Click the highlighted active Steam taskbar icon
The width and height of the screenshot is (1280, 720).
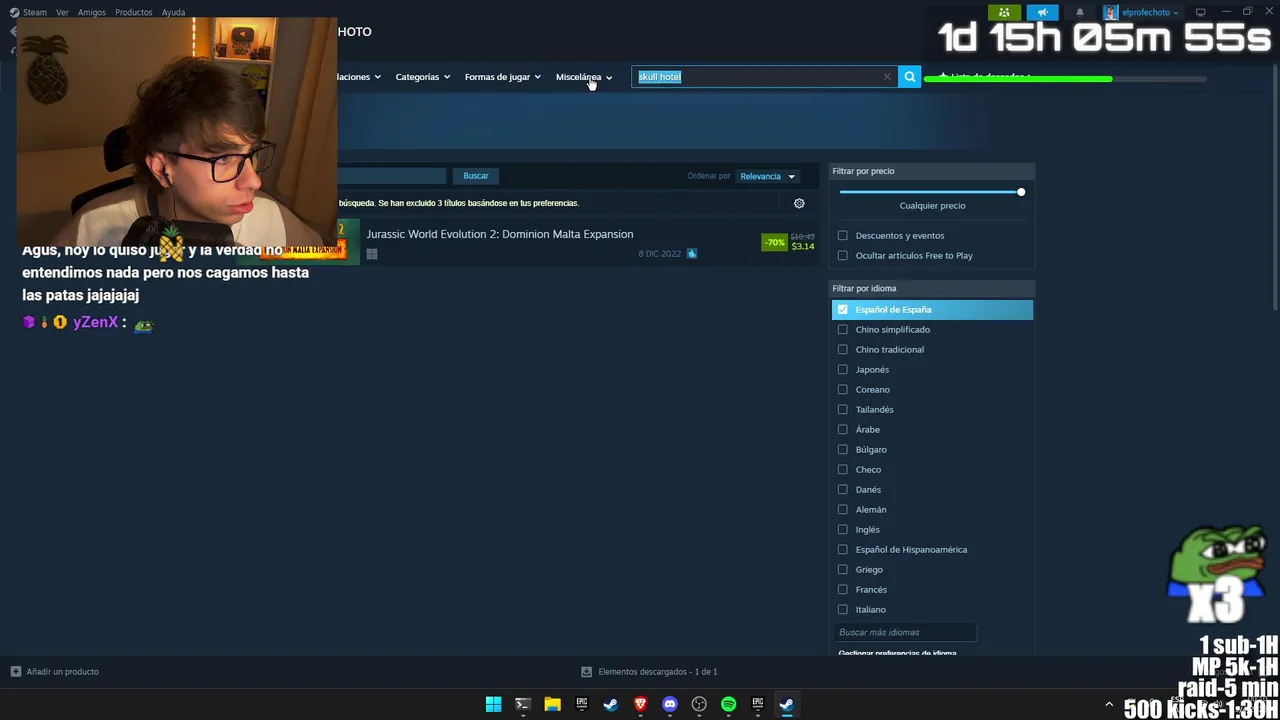click(787, 704)
